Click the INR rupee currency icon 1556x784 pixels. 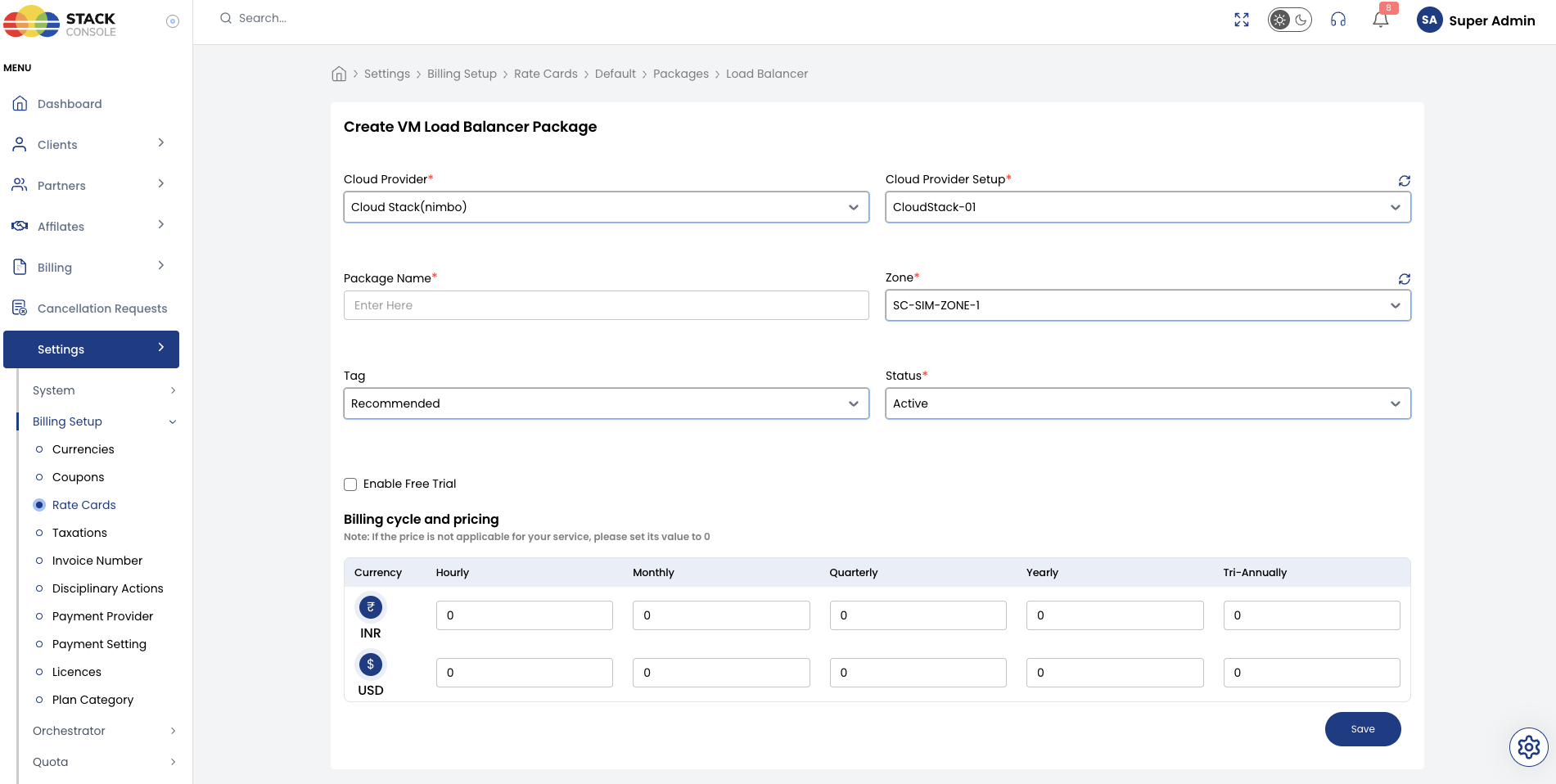click(371, 607)
